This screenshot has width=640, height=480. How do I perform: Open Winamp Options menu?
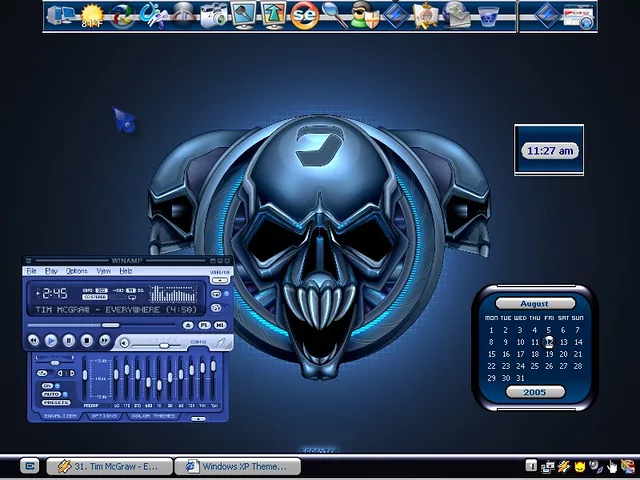coord(76,271)
